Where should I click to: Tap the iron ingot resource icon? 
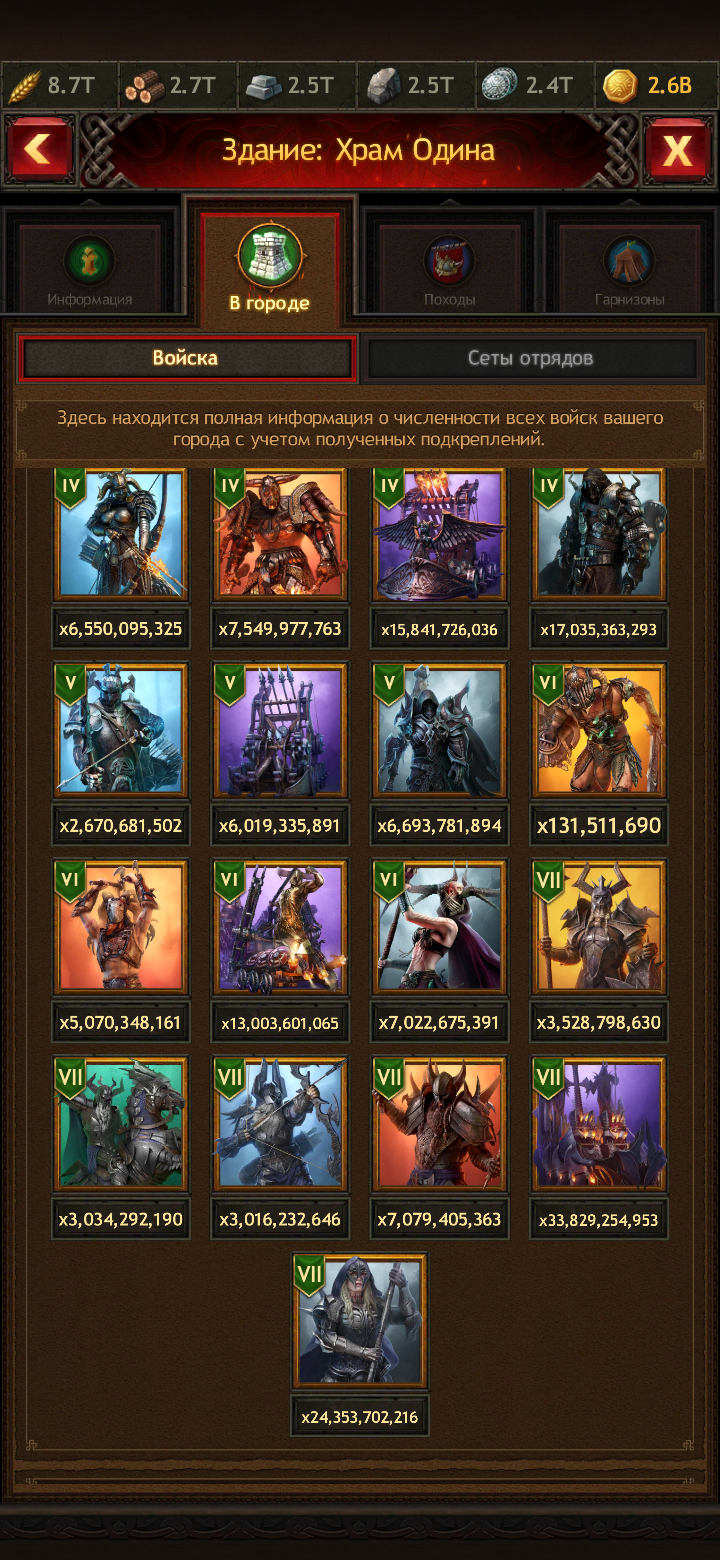tap(263, 86)
